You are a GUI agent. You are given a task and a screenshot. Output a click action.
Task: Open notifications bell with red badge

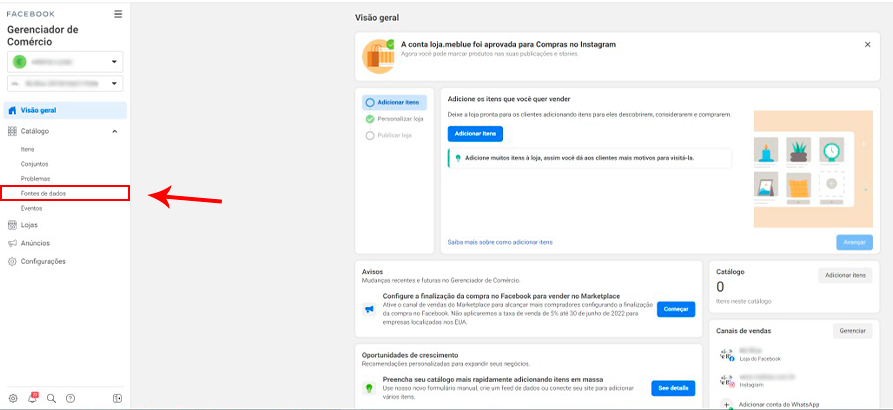[x=32, y=398]
